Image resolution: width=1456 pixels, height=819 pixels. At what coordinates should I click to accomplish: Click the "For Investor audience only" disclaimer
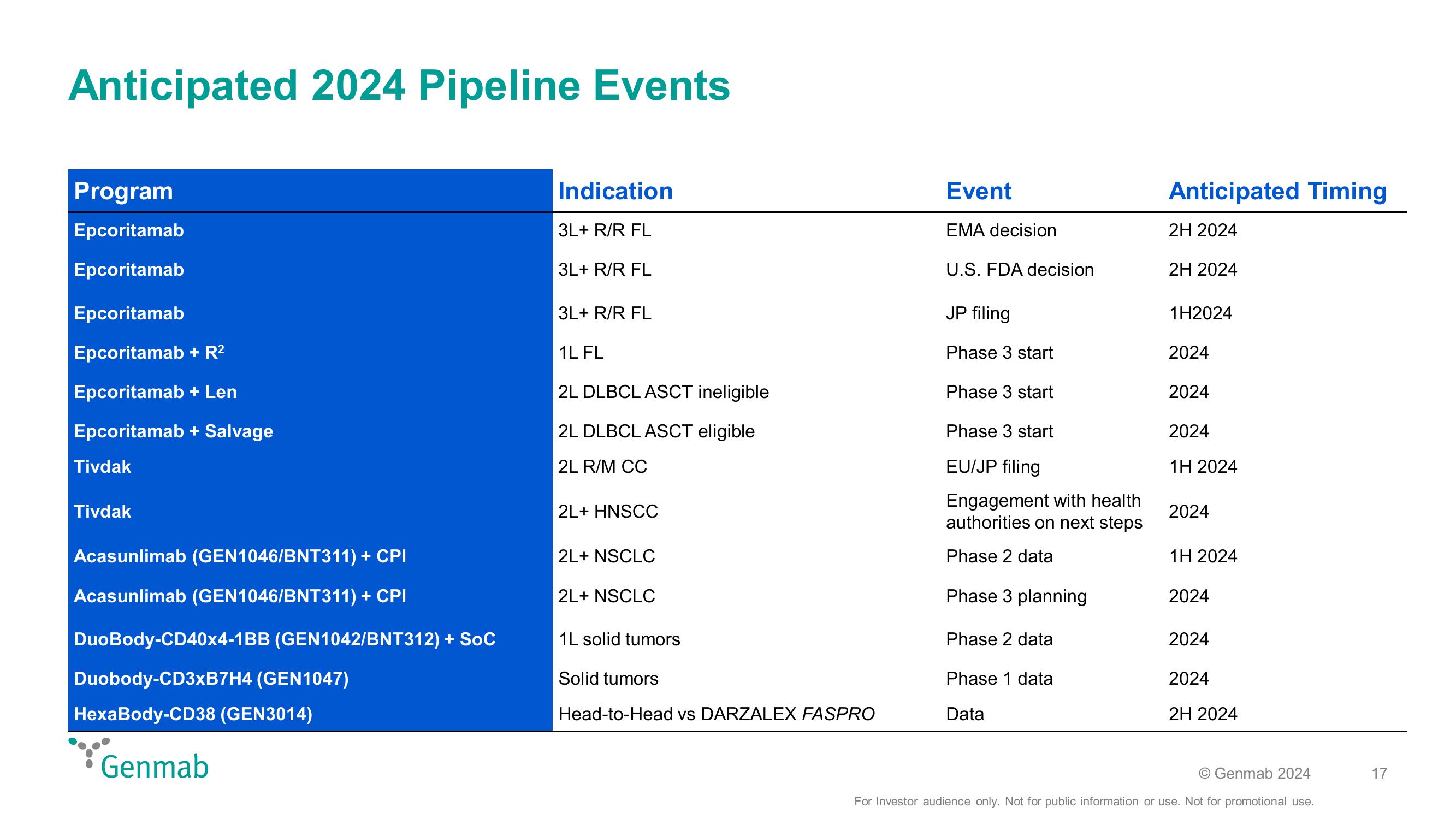tap(1084, 802)
